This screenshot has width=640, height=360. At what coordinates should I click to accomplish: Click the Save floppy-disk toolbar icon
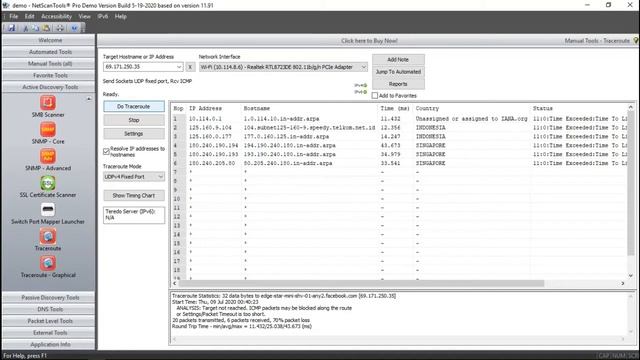click(x=11, y=28)
